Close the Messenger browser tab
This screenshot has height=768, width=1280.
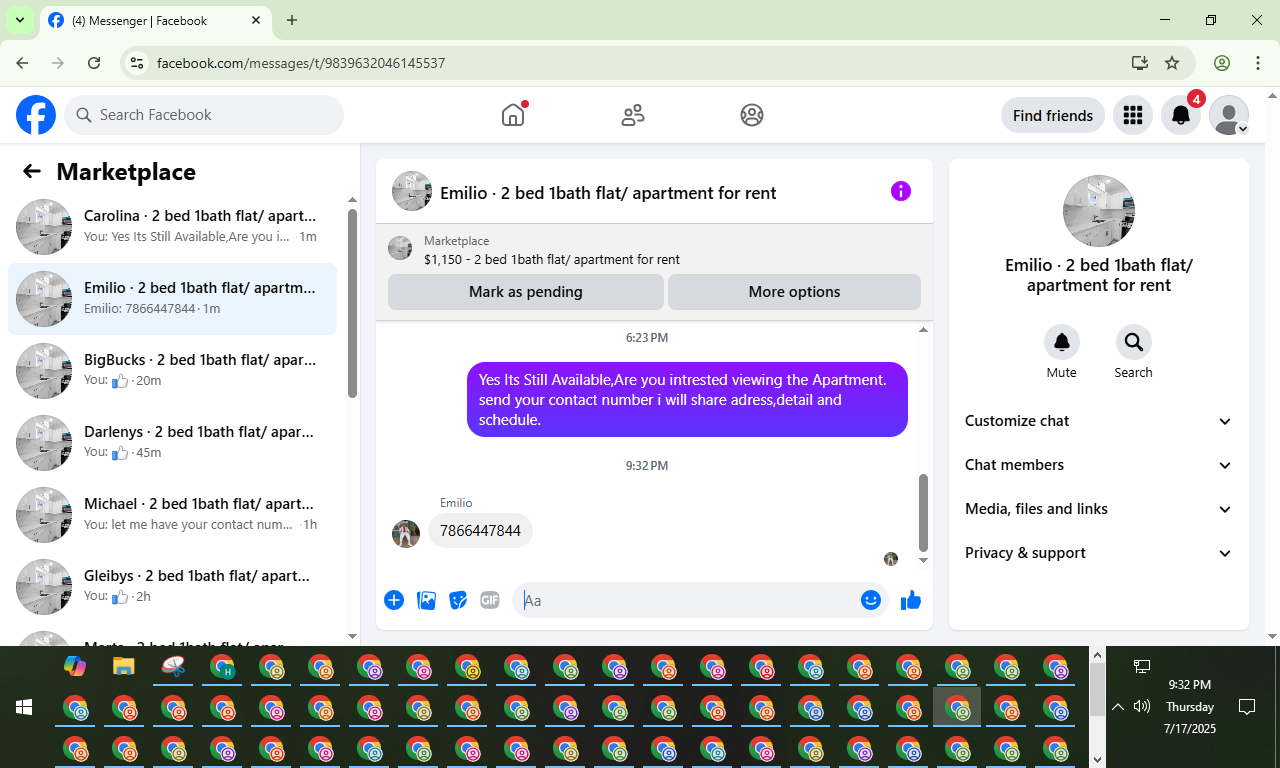pos(256,20)
